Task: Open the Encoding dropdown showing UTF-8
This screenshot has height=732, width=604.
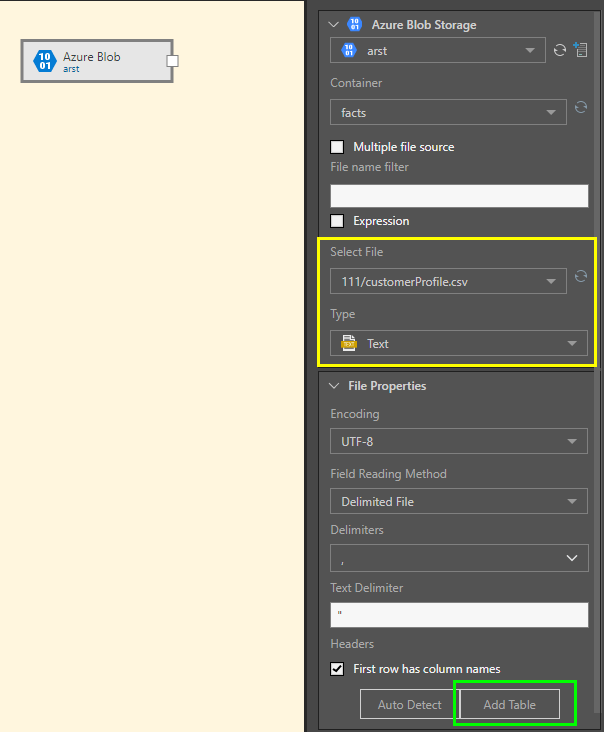Action: point(458,441)
